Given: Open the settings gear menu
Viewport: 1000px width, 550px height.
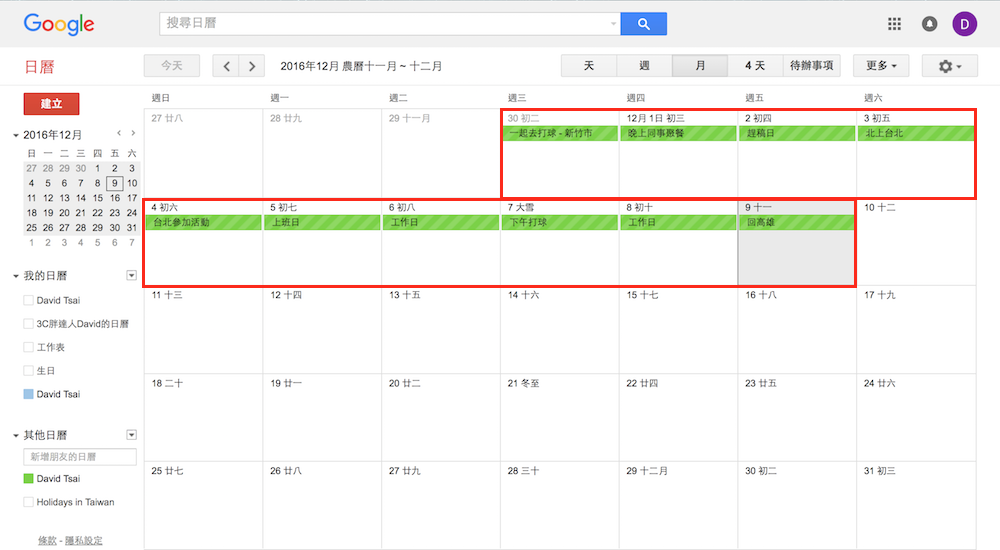Looking at the screenshot, I should (949, 66).
